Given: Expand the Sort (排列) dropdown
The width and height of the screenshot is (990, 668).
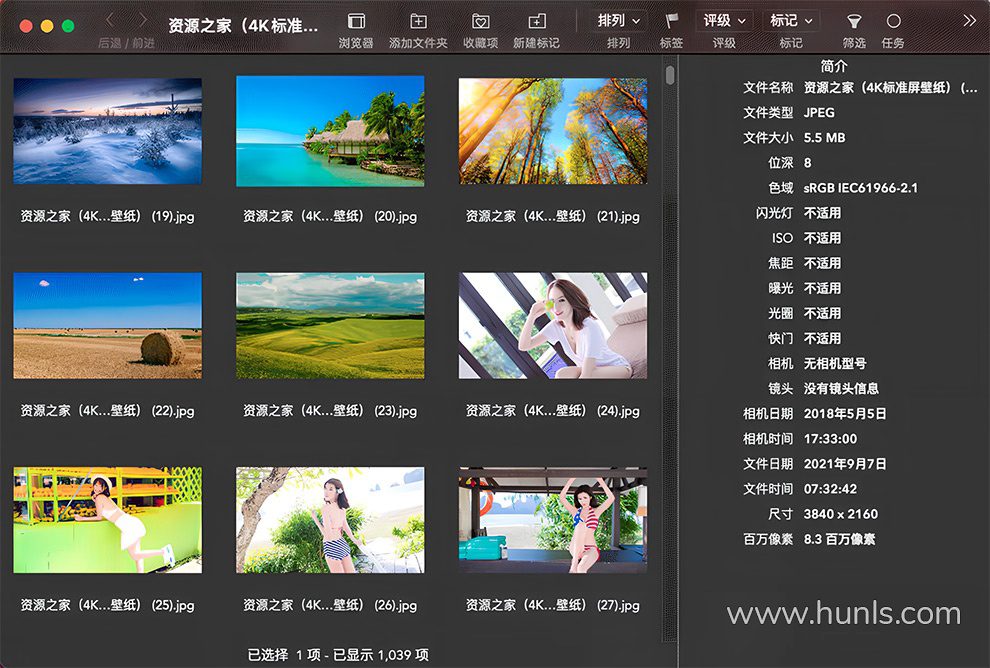Looking at the screenshot, I should [x=619, y=20].
